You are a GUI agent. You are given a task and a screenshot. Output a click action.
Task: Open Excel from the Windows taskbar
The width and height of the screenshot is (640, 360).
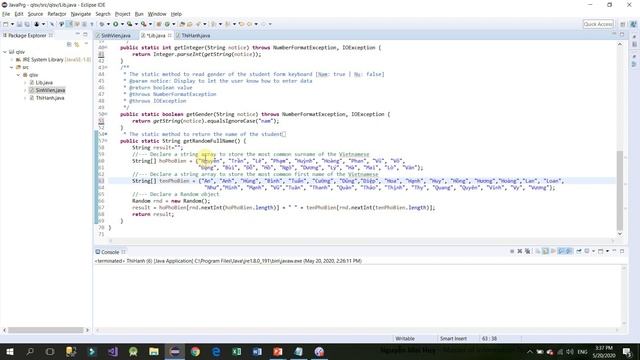pos(237,351)
